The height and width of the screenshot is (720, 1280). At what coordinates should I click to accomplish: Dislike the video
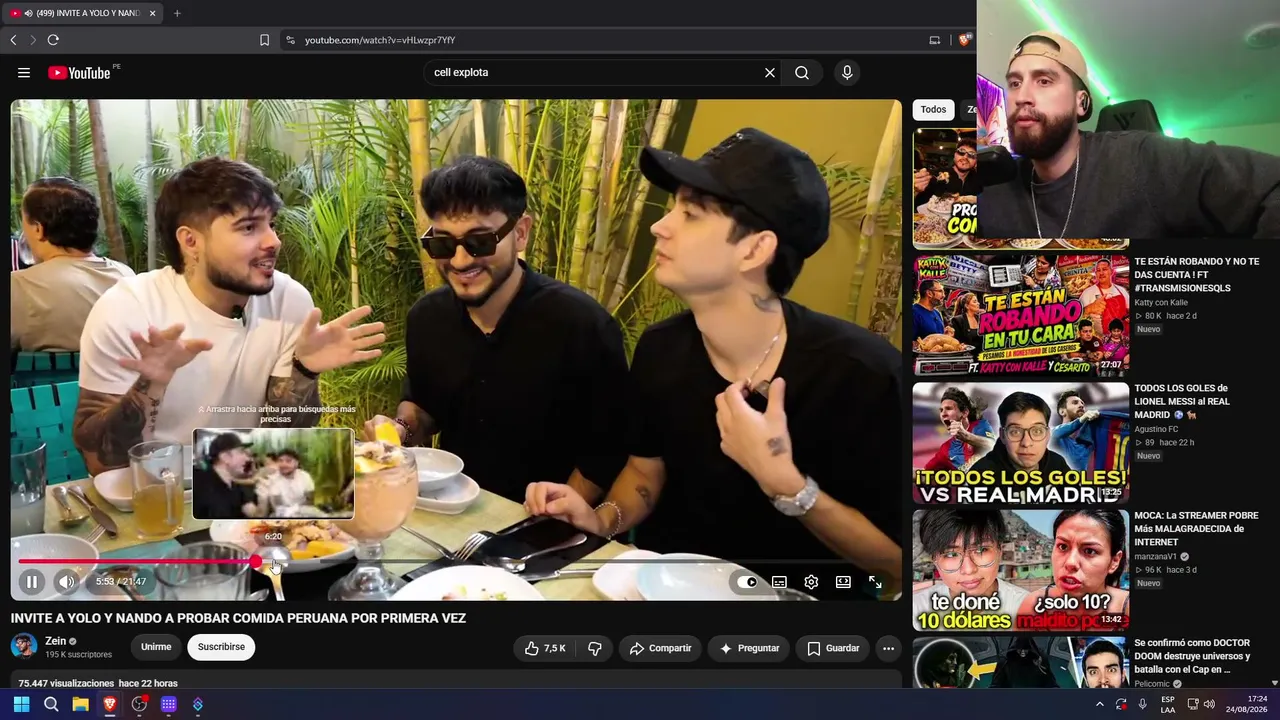(x=594, y=648)
